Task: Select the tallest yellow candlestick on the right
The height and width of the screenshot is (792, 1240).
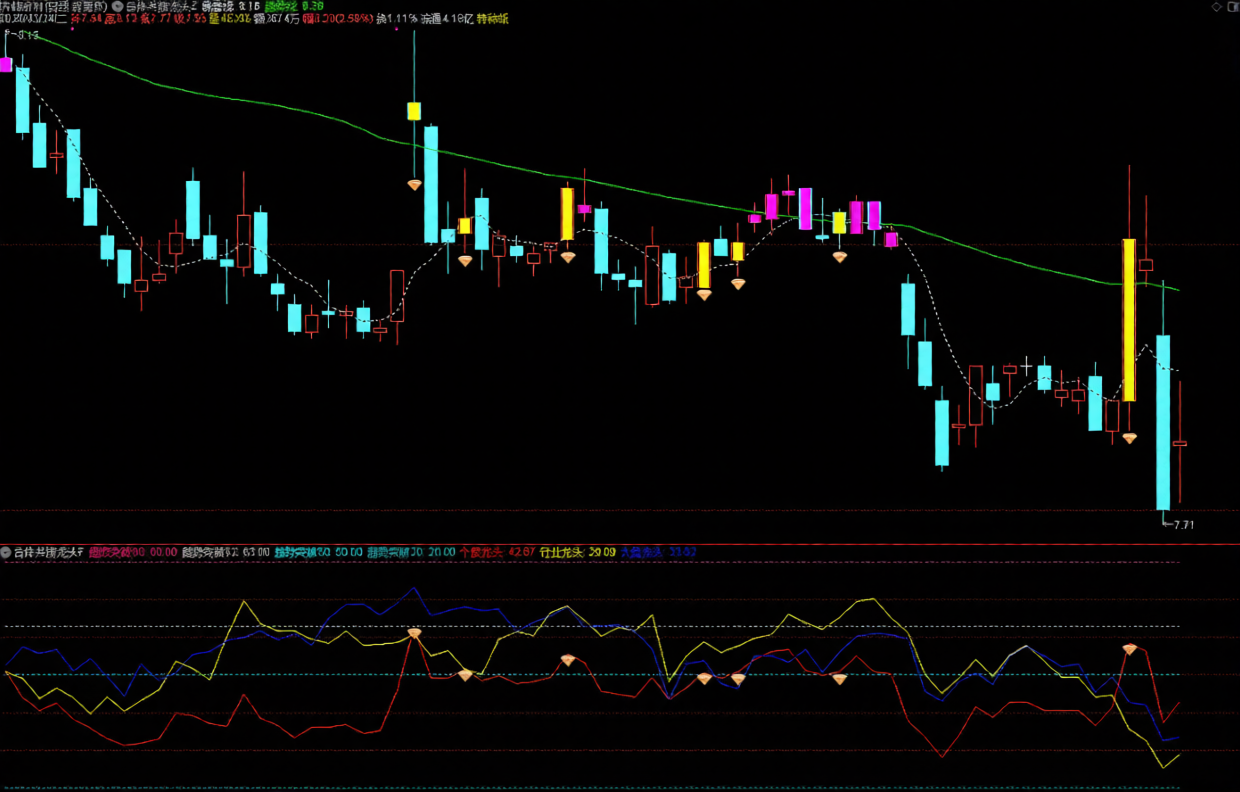Action: [x=1129, y=320]
